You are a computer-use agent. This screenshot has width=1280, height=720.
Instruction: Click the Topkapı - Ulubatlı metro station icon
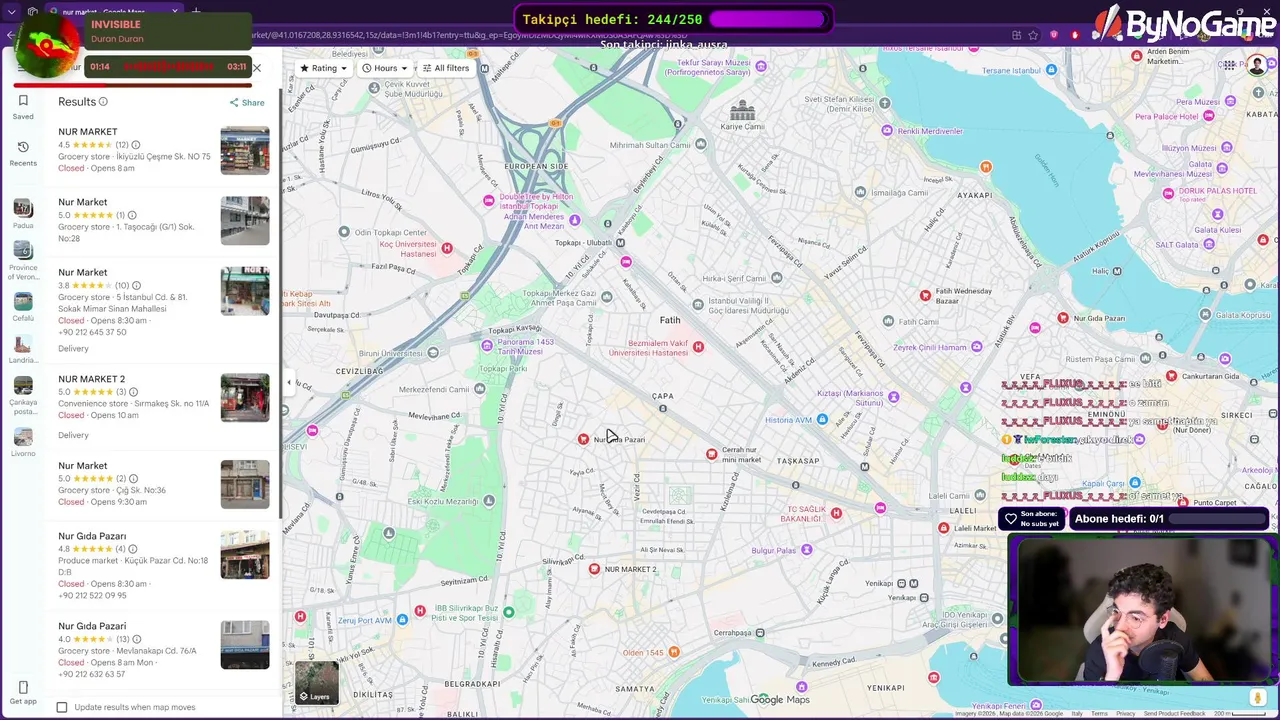[620, 242]
